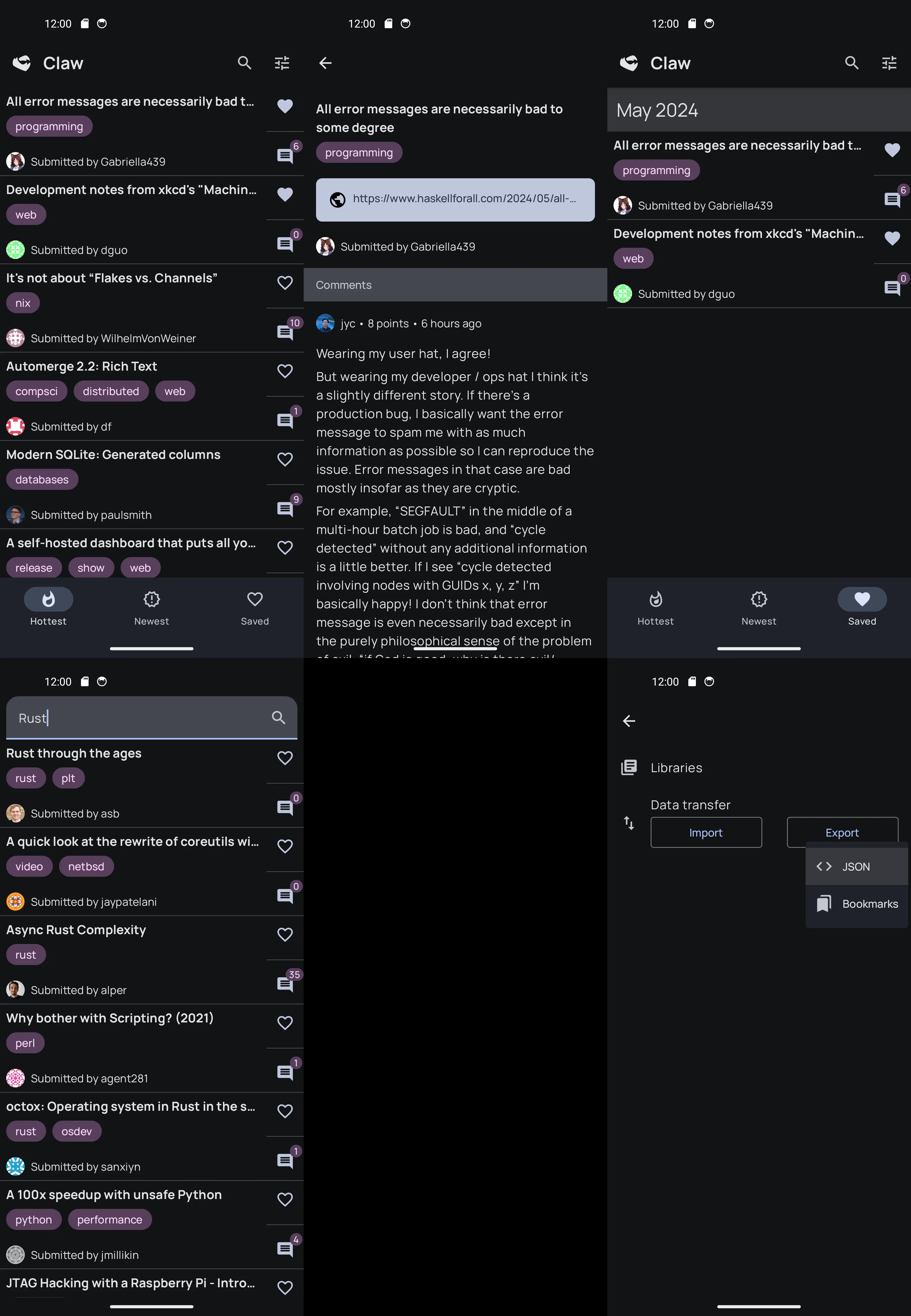Click the Import button under Data transfer
This screenshot has height=1316, width=911.
click(x=706, y=832)
